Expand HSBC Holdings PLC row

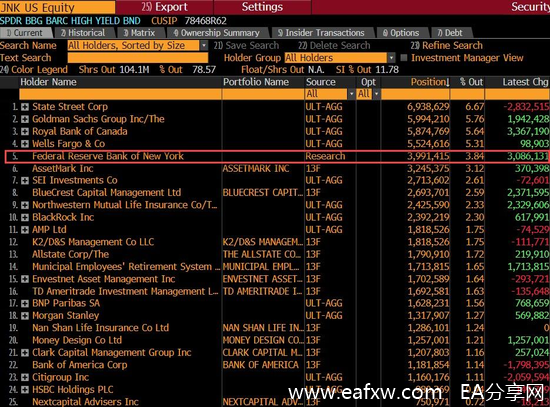[x=25, y=390]
